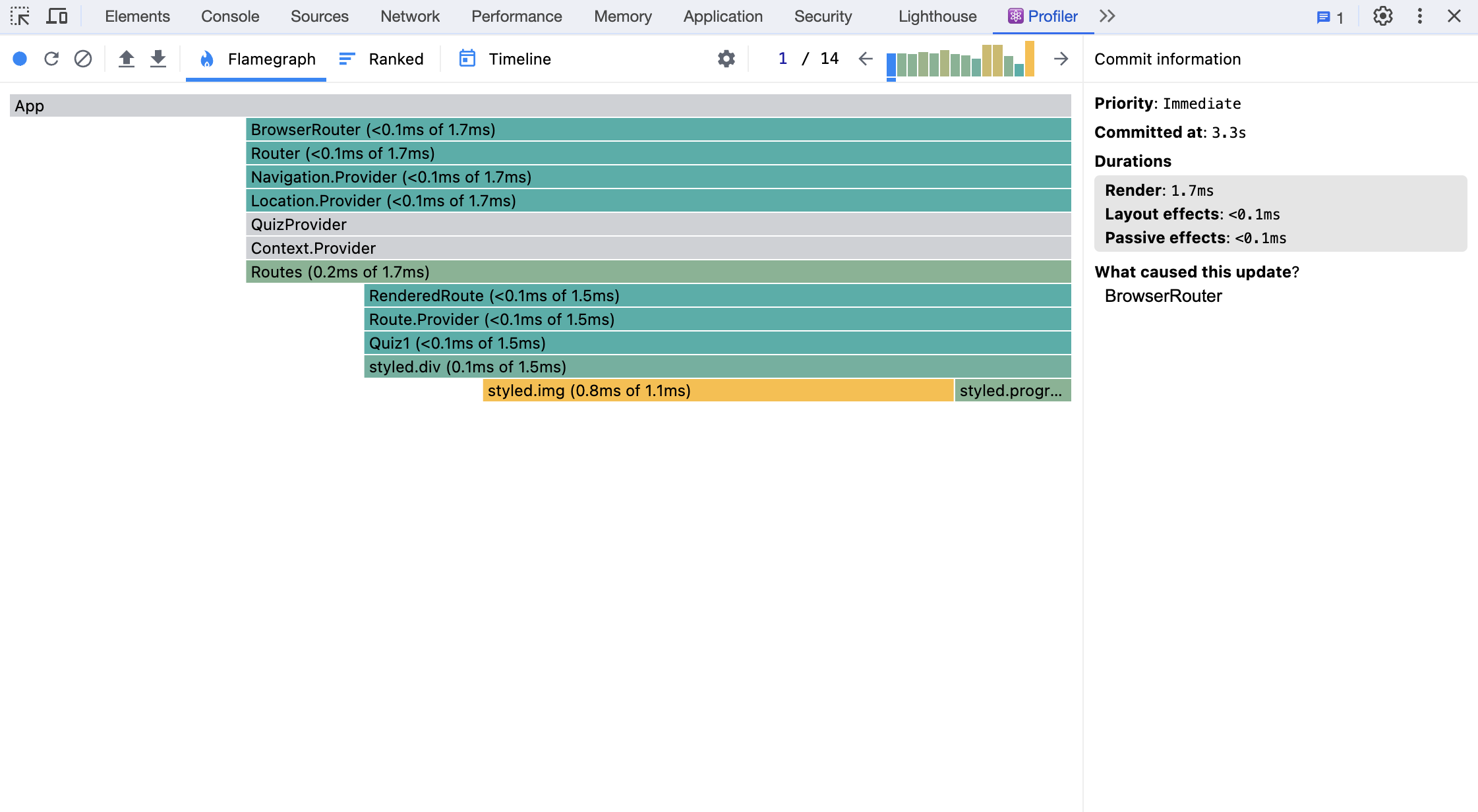Reload and start profiling
1478x812 pixels.
51,59
